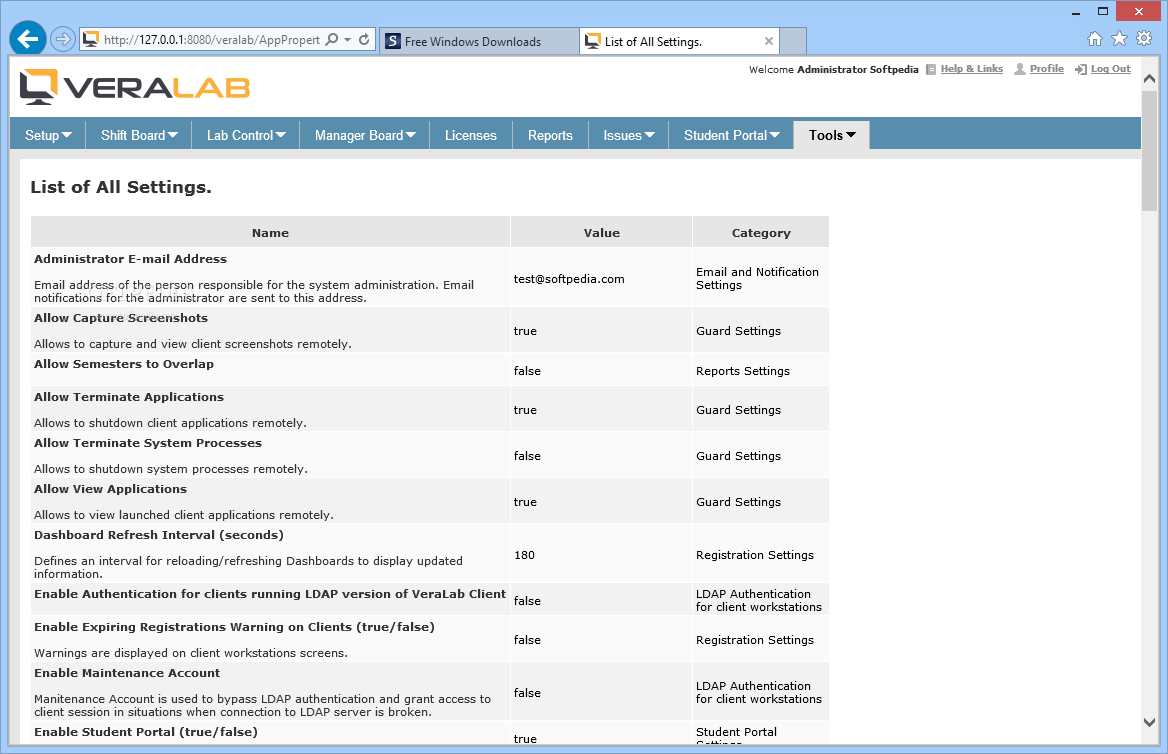Click the Favorites star icon

click(x=1119, y=39)
